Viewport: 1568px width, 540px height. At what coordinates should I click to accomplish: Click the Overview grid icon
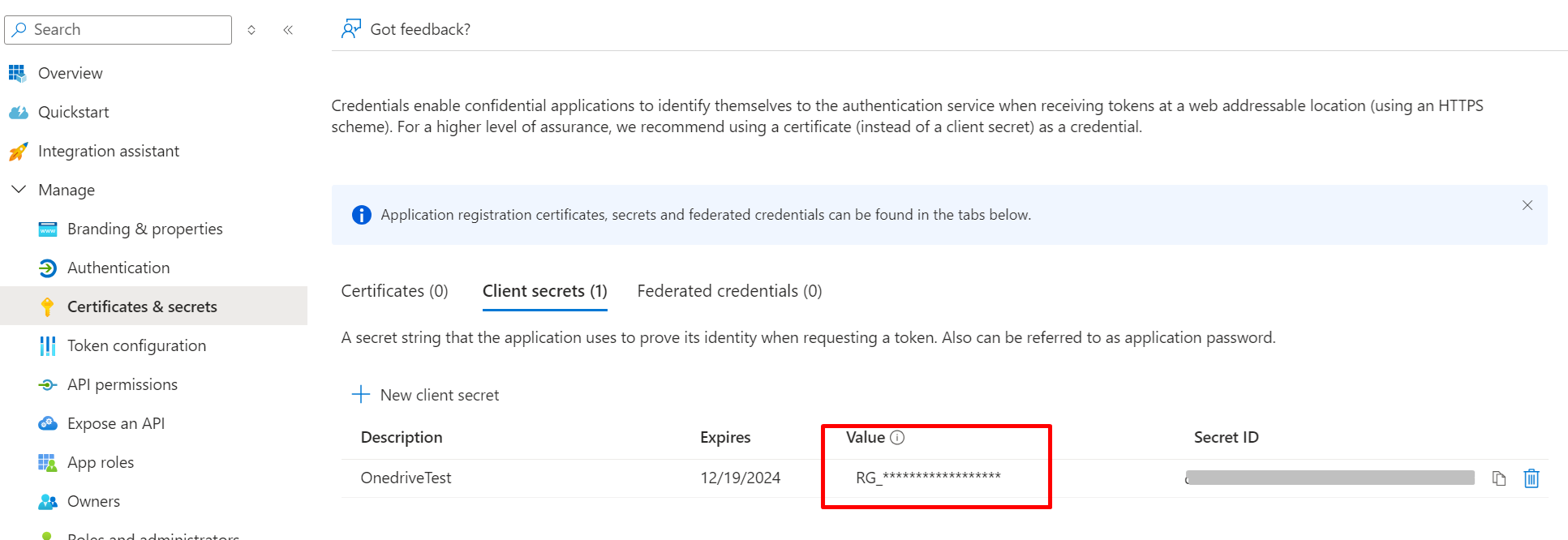17,73
